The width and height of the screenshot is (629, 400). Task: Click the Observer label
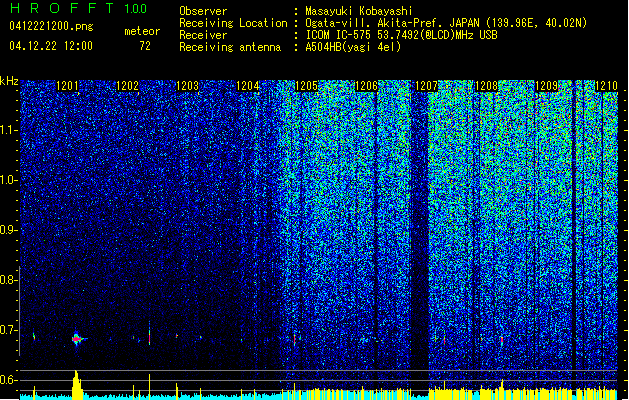[x=203, y=11]
